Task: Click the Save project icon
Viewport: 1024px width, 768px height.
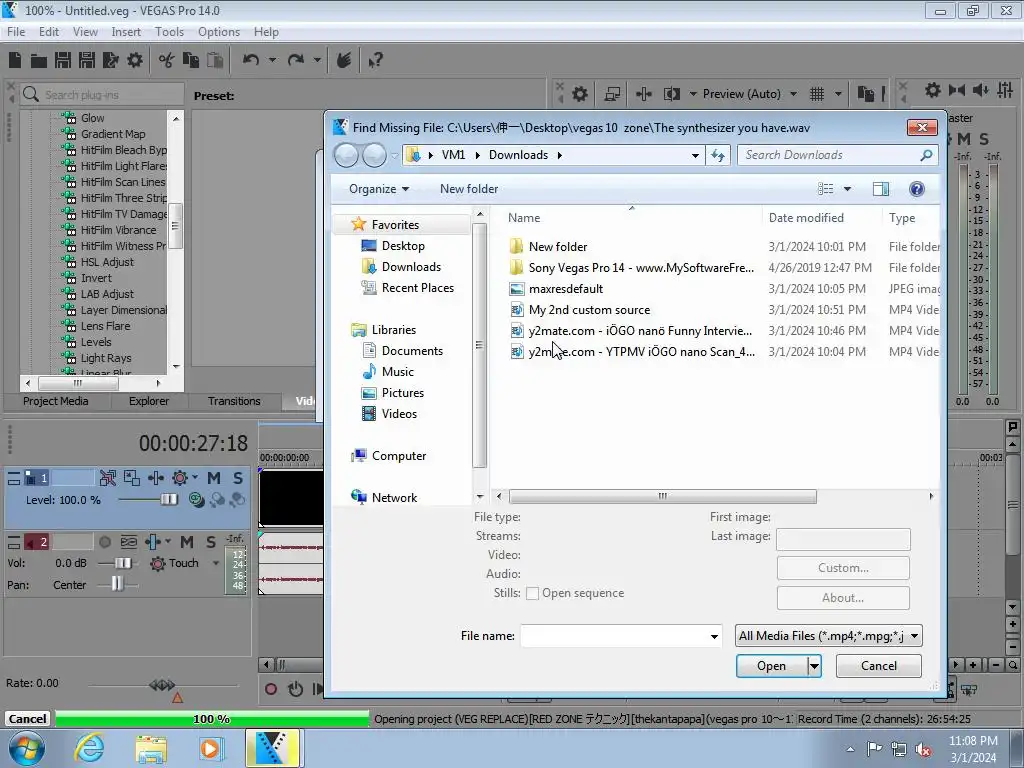Action: click(x=63, y=61)
